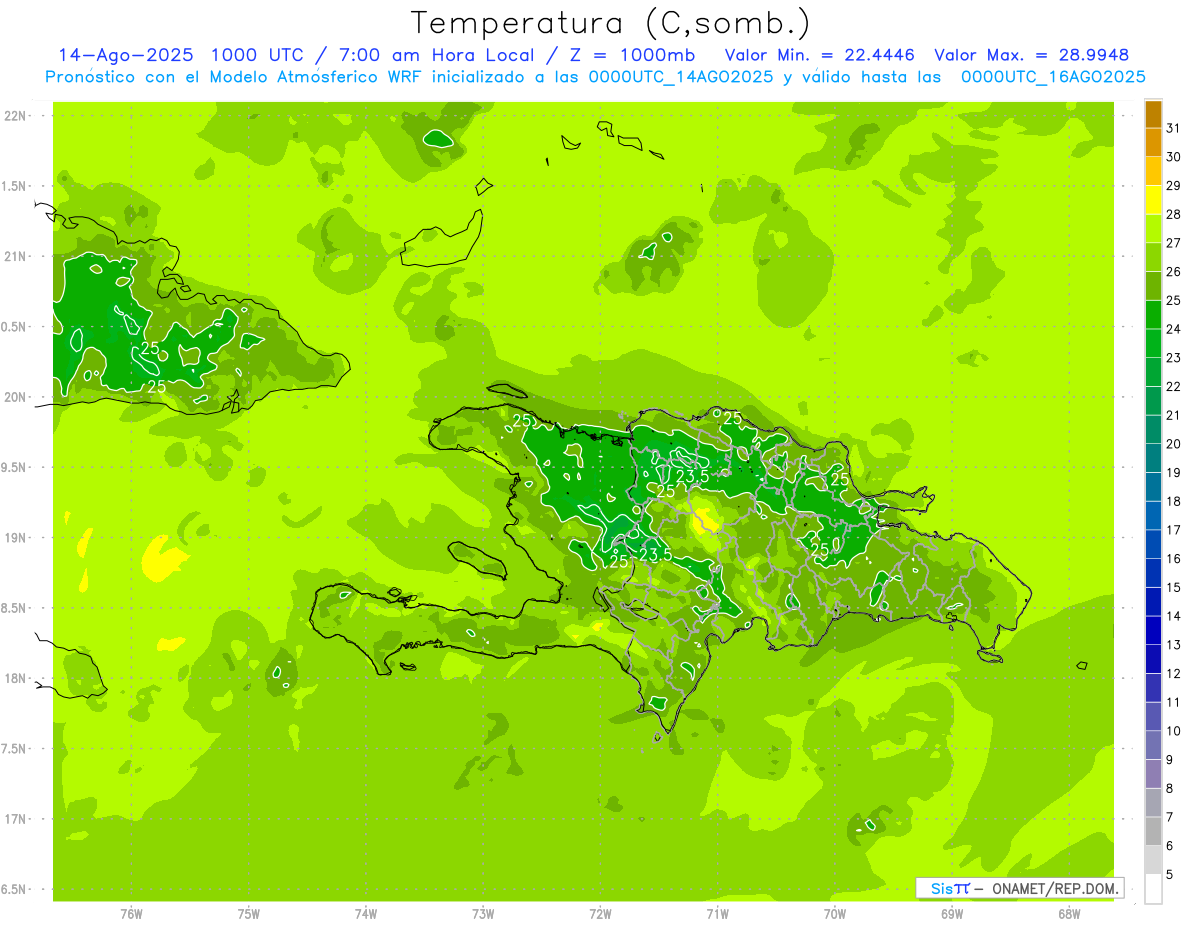Click the "20N" latitude axis label
1200x927 pixels.
[16, 397]
